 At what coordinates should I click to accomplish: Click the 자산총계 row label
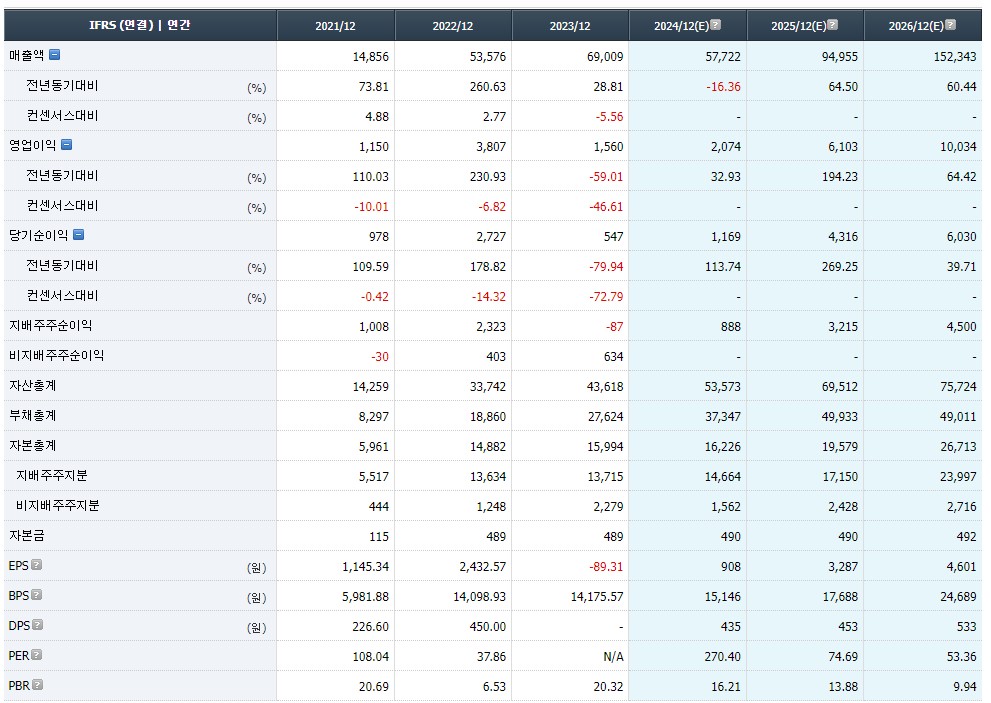pos(33,385)
